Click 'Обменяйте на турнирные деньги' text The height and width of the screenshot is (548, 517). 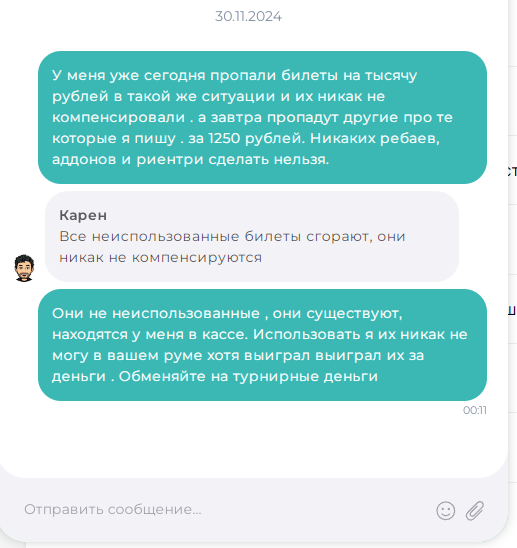coord(248,376)
